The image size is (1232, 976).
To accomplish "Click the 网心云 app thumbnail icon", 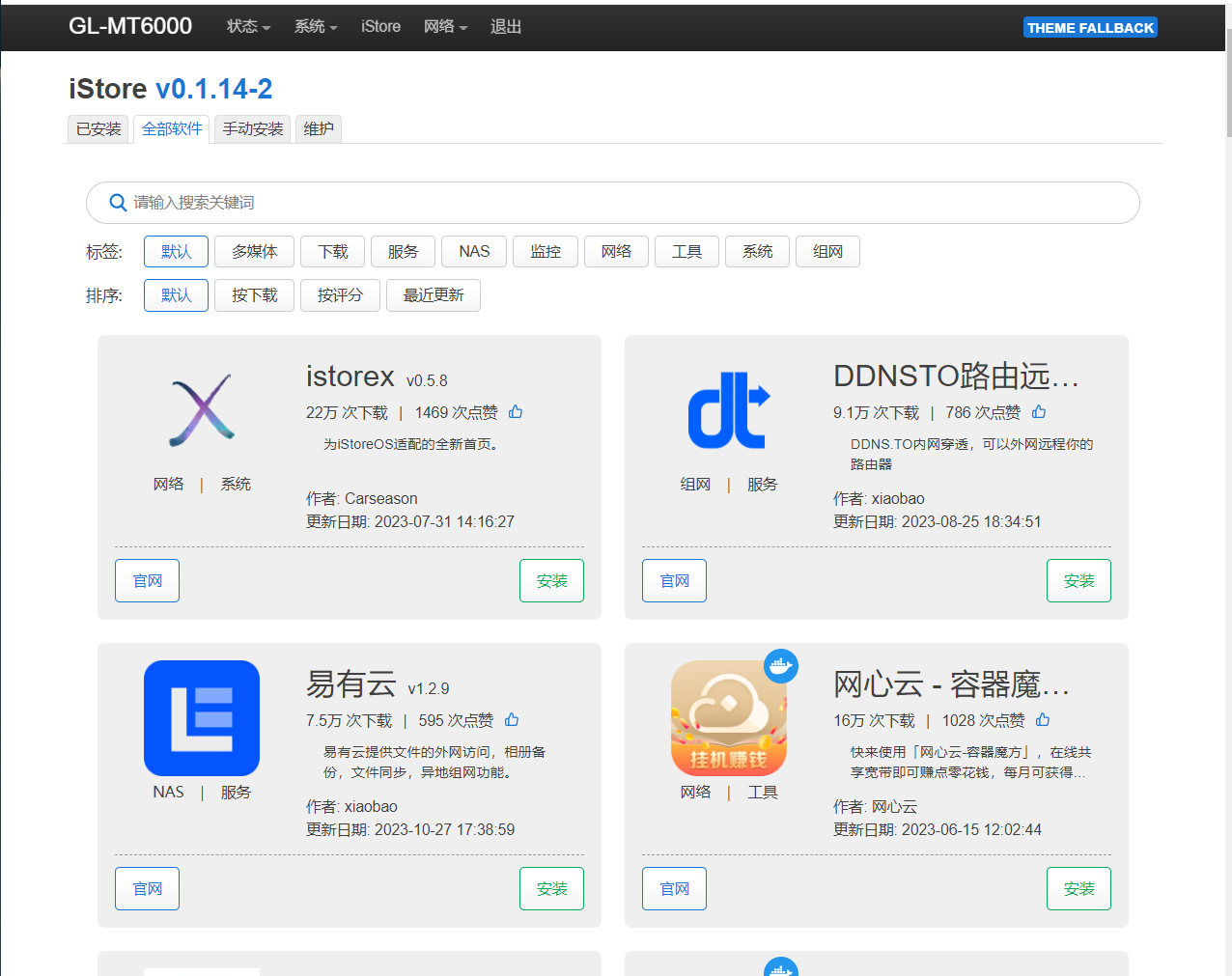I will (729, 718).
